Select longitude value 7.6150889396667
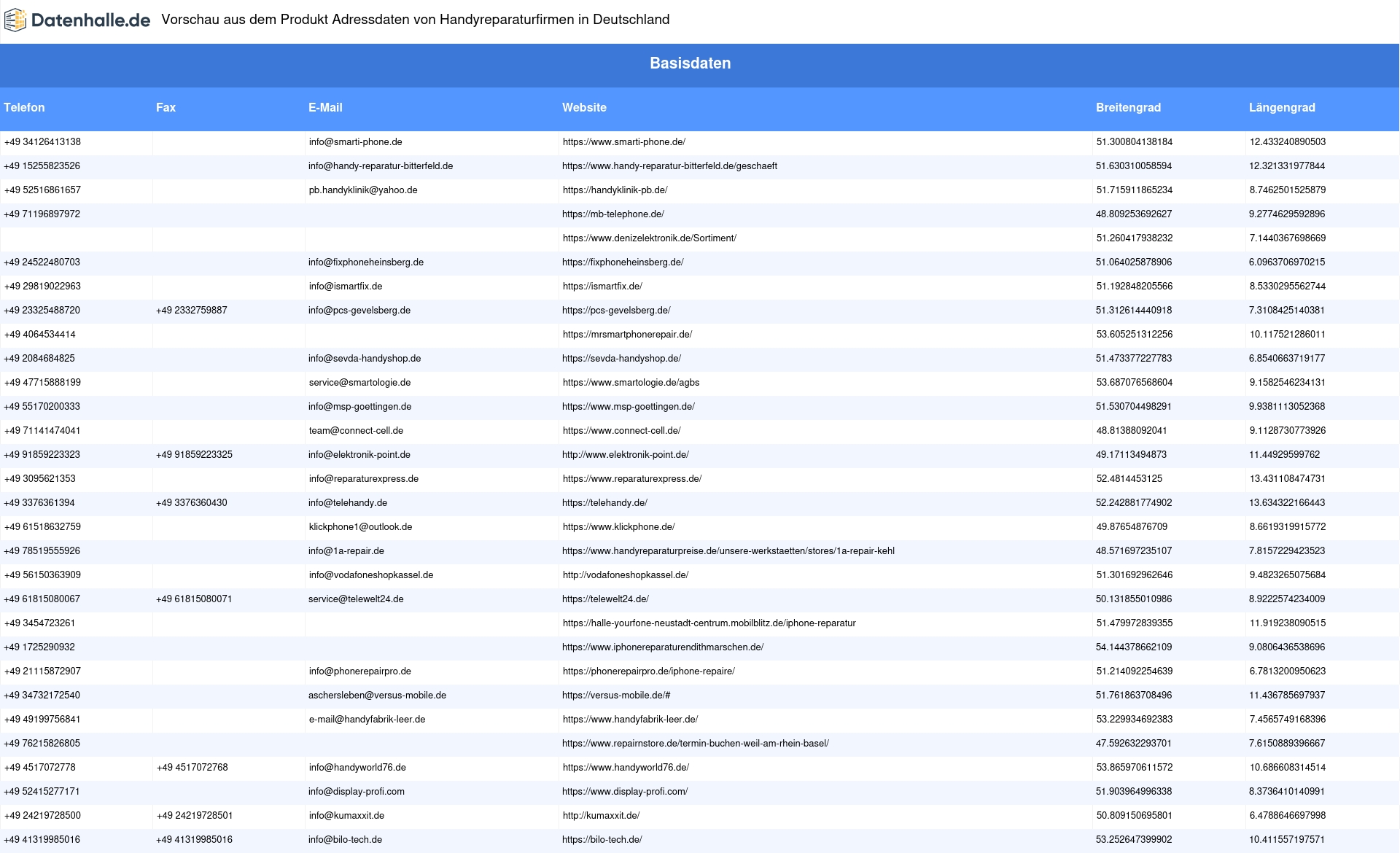 coord(1287,744)
